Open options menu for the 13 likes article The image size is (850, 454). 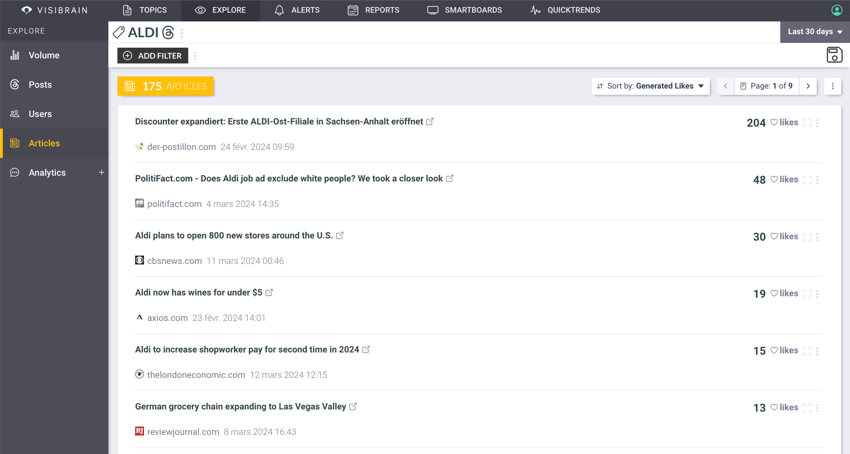point(817,407)
